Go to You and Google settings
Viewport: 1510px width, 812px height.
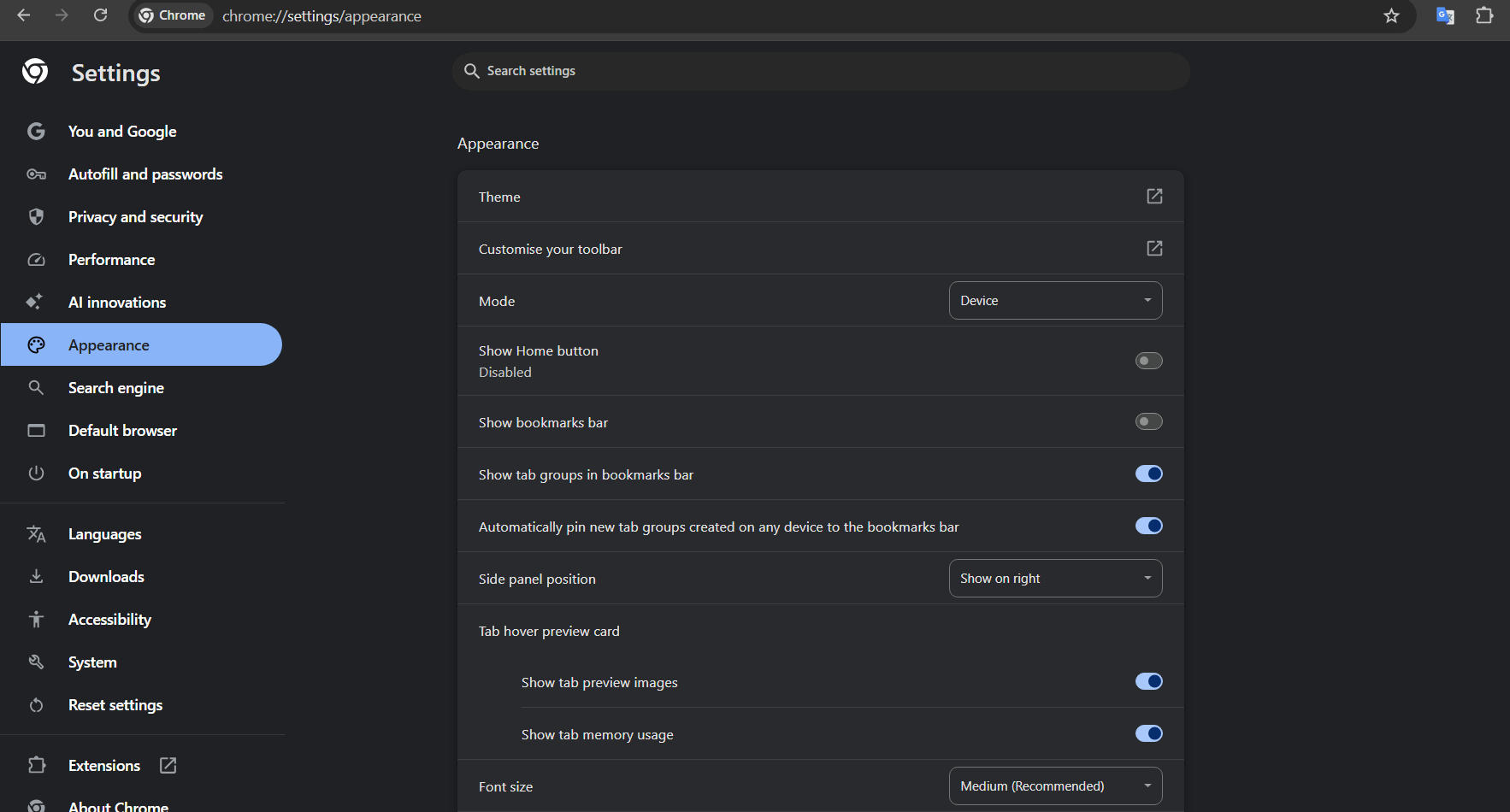(122, 132)
